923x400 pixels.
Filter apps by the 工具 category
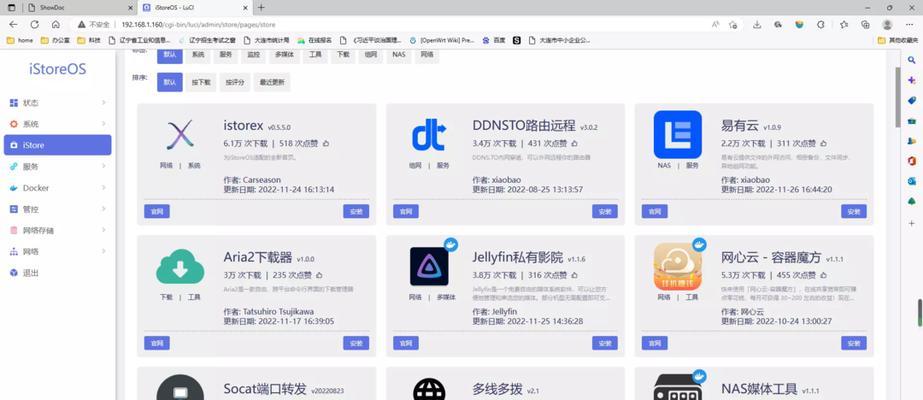point(316,55)
